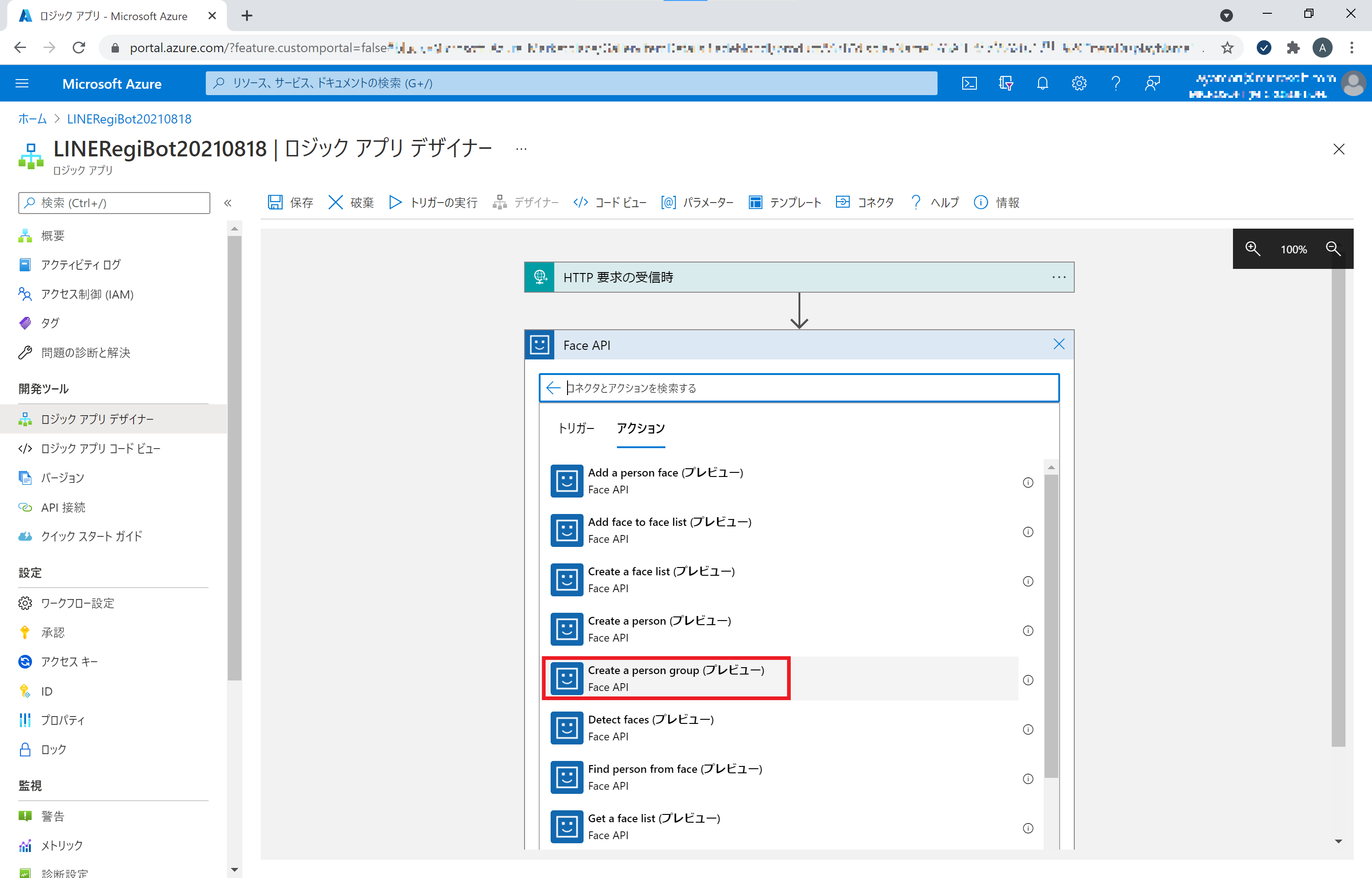The height and width of the screenshot is (878, 1372).
Task: Click the connector search field
Action: (798, 388)
